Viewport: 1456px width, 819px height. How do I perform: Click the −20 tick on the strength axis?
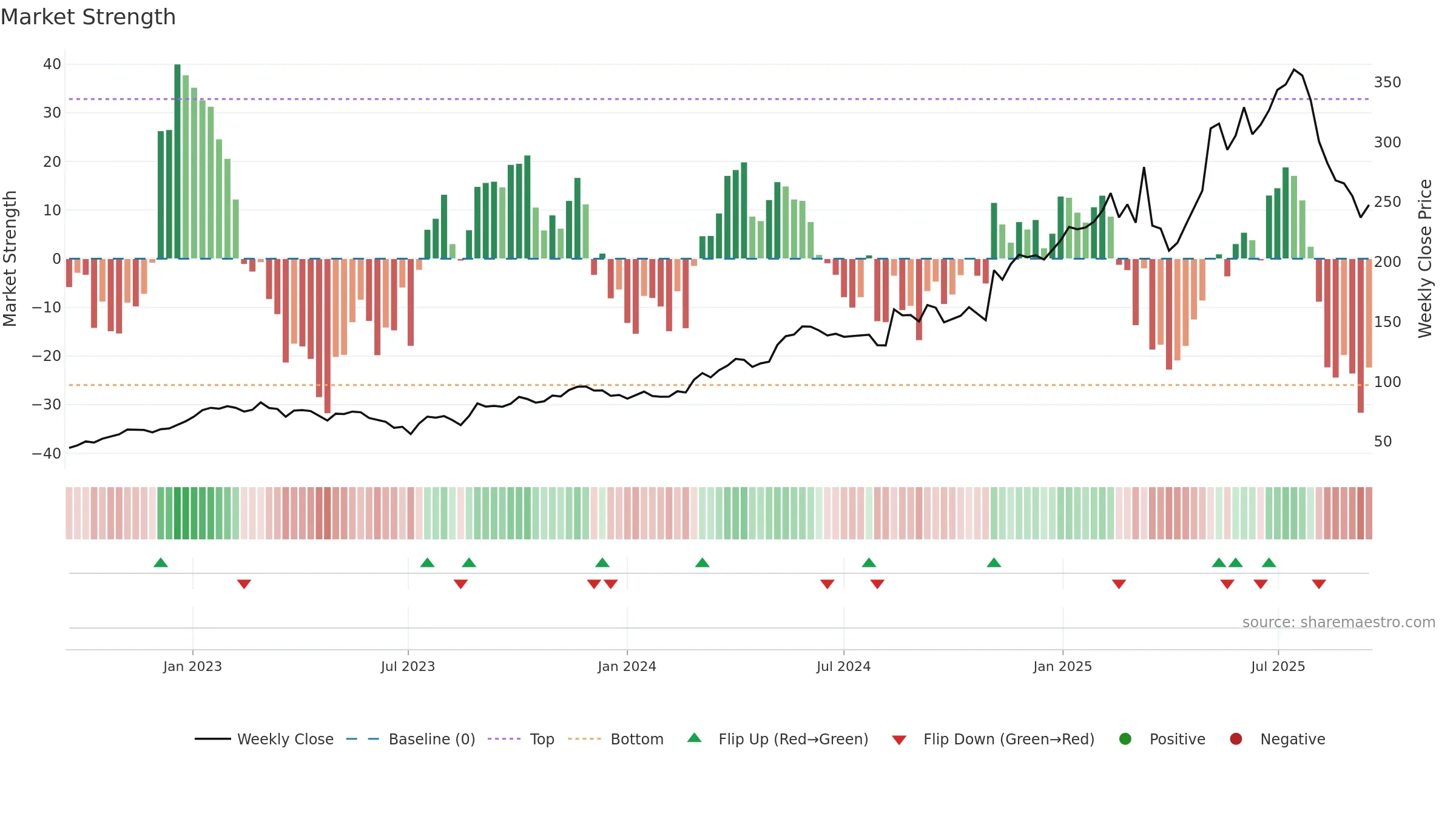(x=47, y=356)
